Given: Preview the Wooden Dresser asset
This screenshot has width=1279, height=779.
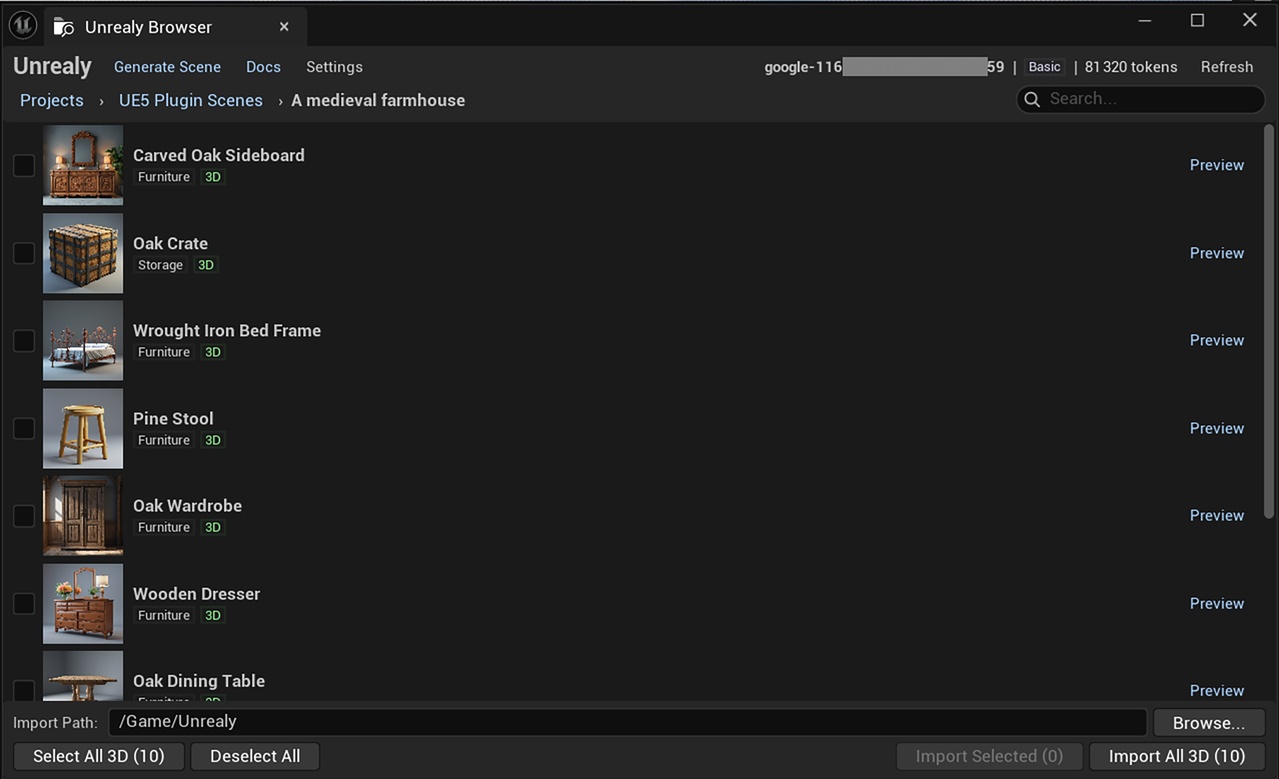Looking at the screenshot, I should coord(1217,603).
